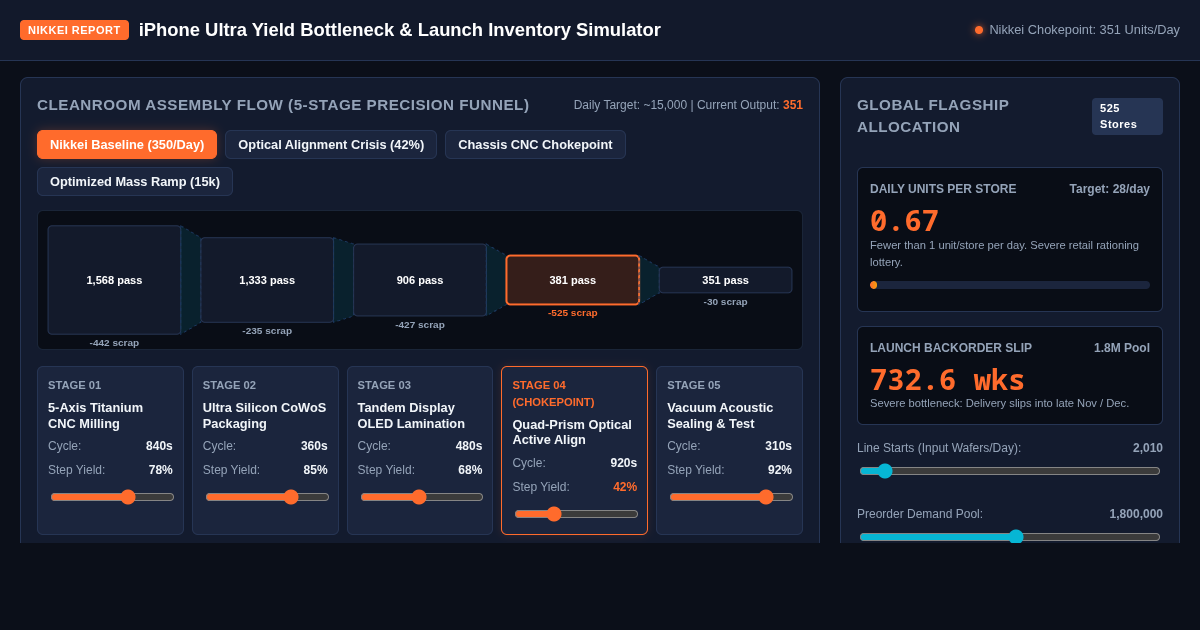The width and height of the screenshot is (1200, 630).
Task: Select the Nikkei Baseline (350/Day) scenario
Action: click(127, 144)
